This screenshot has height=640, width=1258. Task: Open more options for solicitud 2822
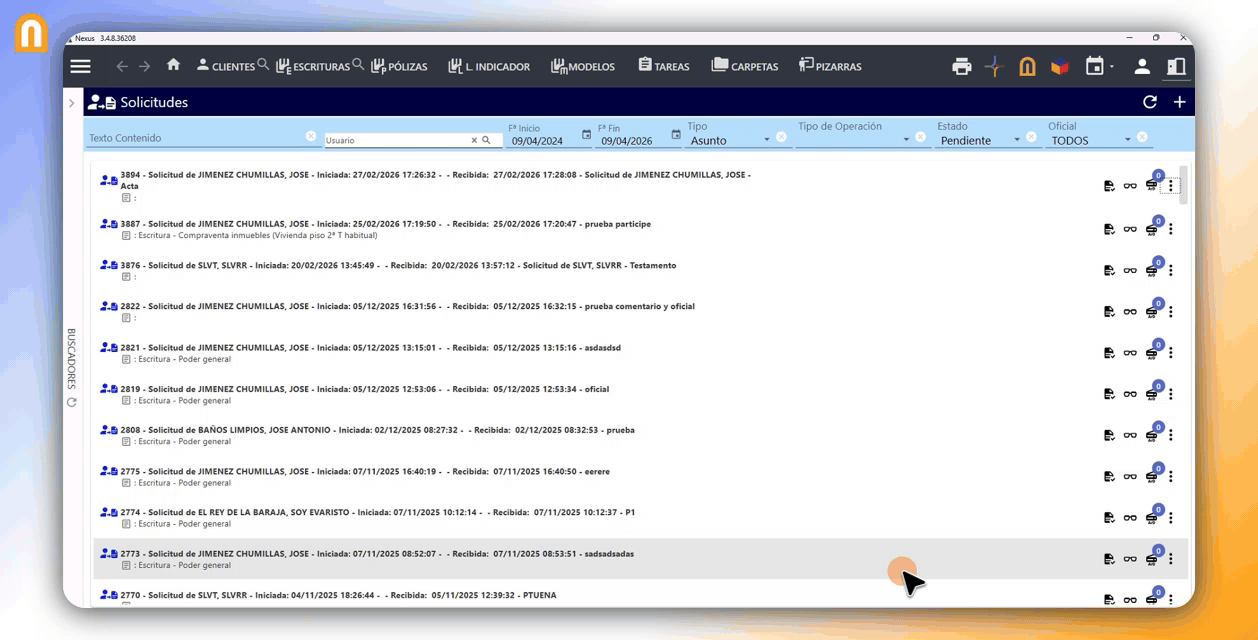tap(1171, 311)
